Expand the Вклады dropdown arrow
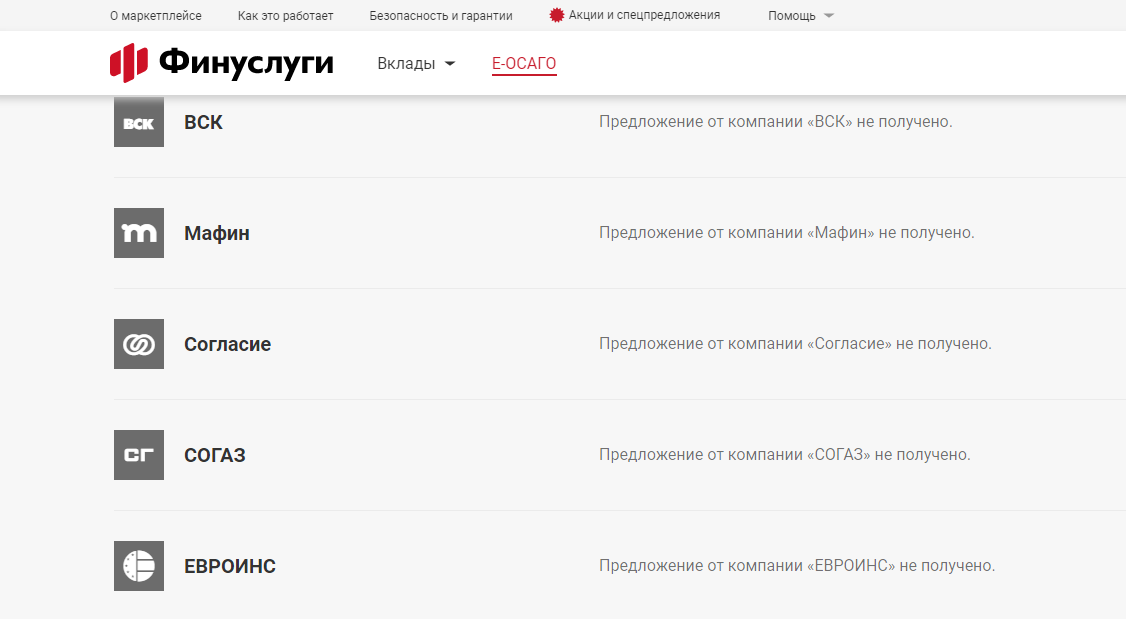This screenshot has height=619, width=1126. 450,64
